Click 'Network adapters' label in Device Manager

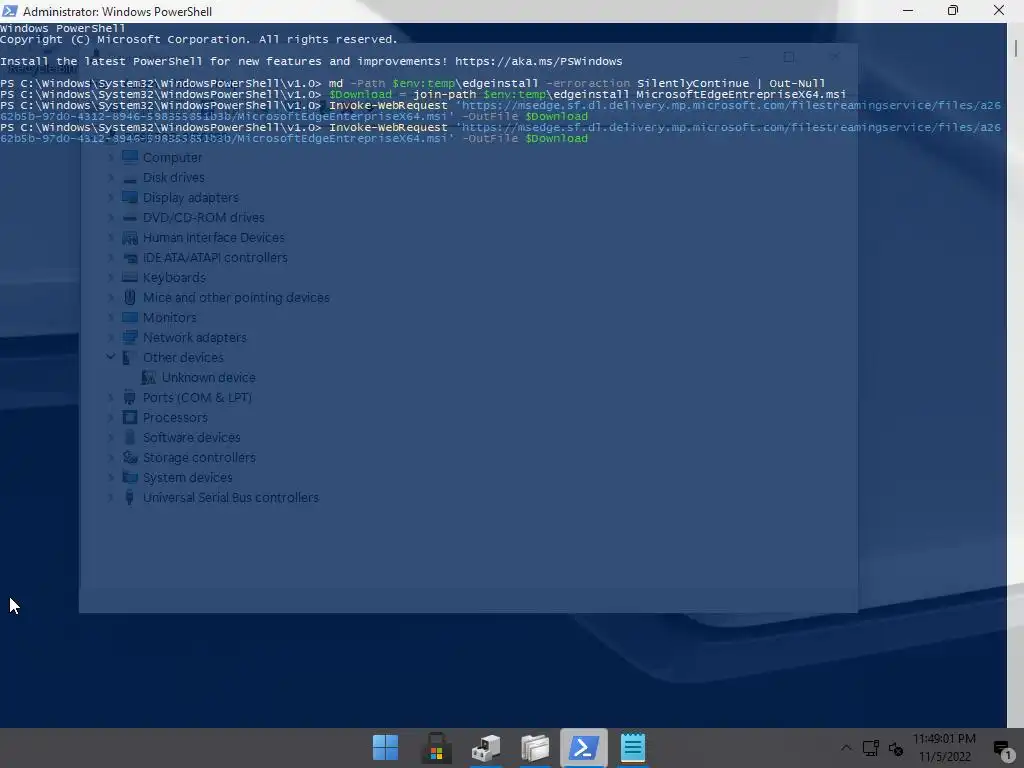[195, 338]
